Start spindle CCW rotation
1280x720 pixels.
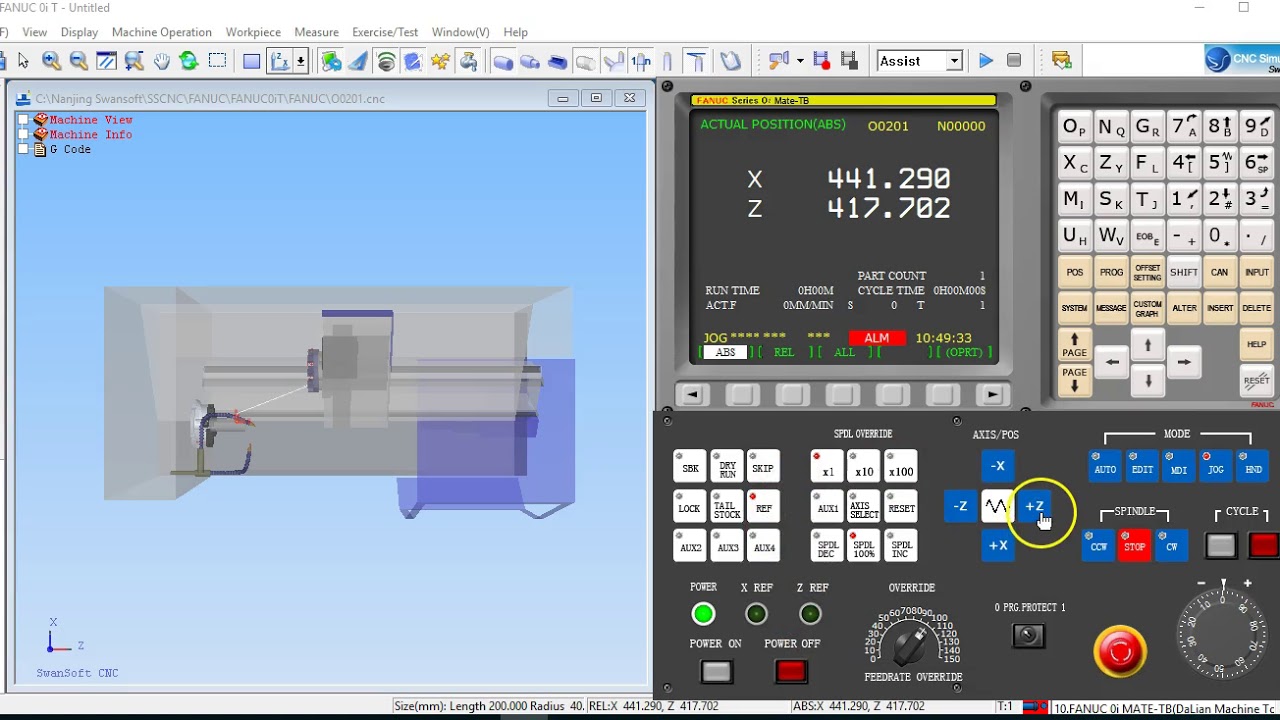(x=1099, y=546)
